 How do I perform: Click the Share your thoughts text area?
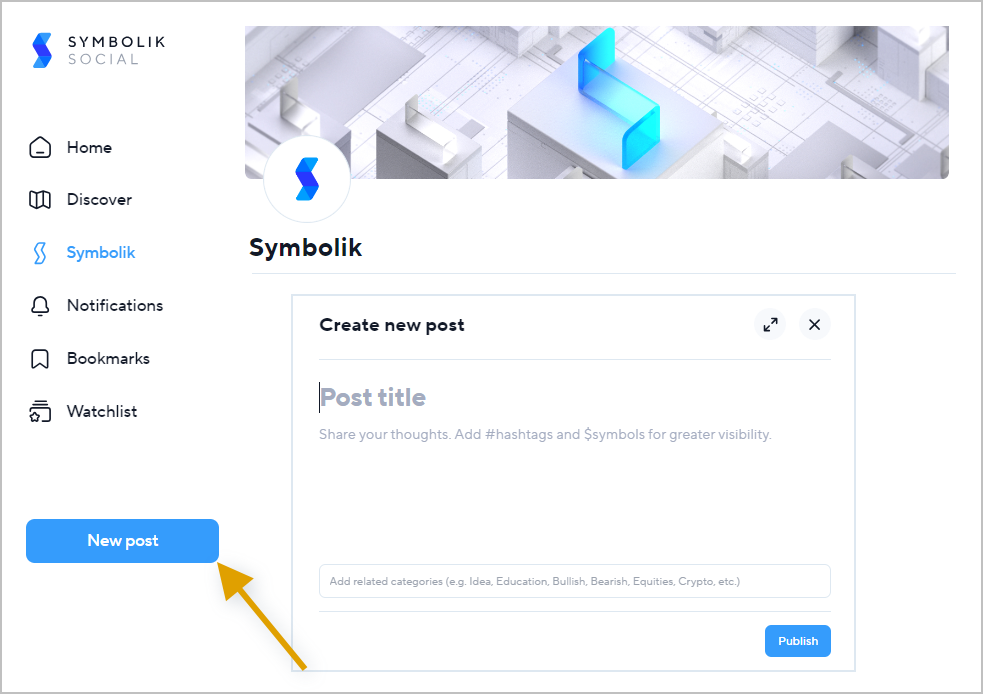574,489
